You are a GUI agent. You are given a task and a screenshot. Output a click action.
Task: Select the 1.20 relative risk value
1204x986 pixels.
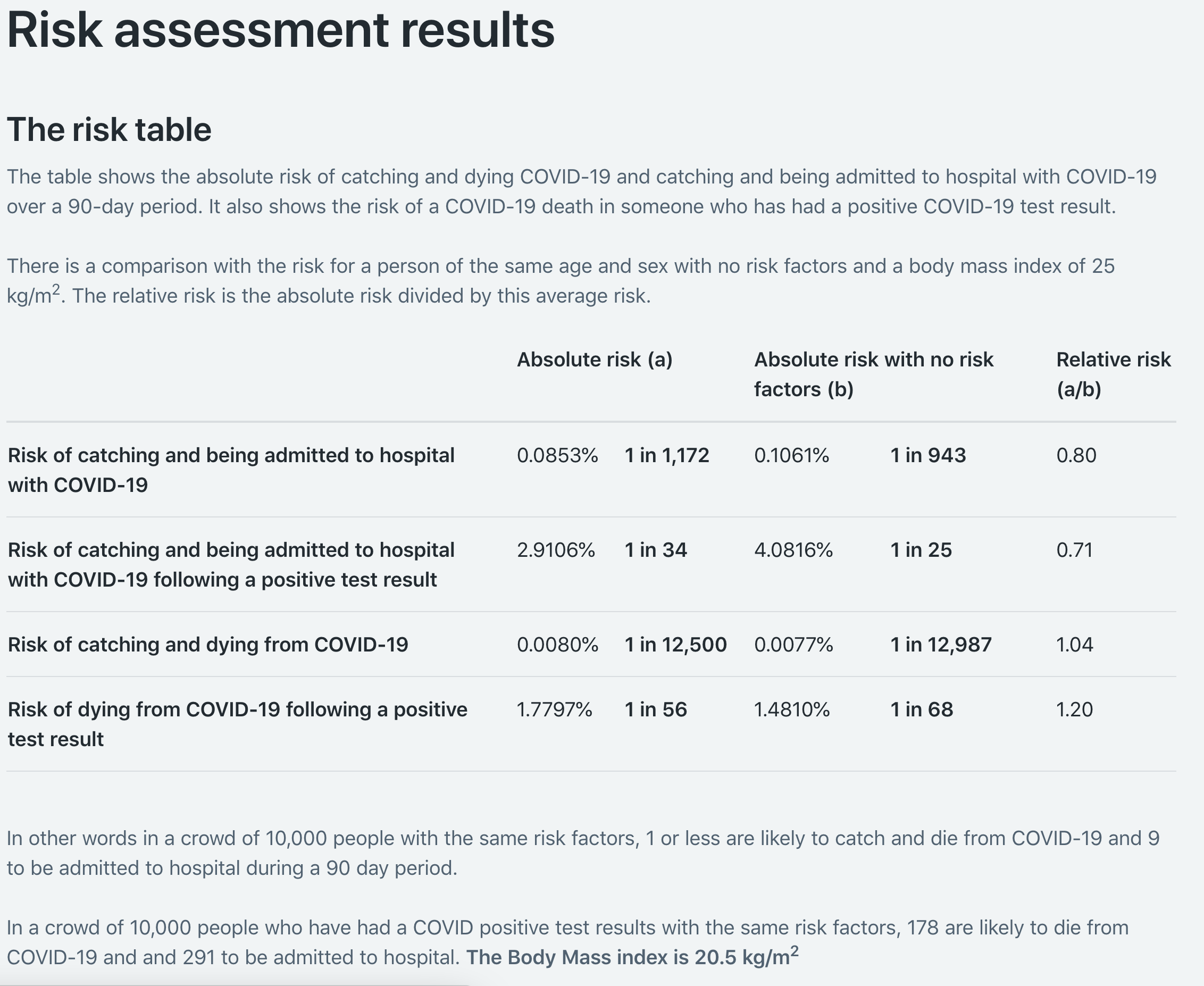coord(1074,709)
